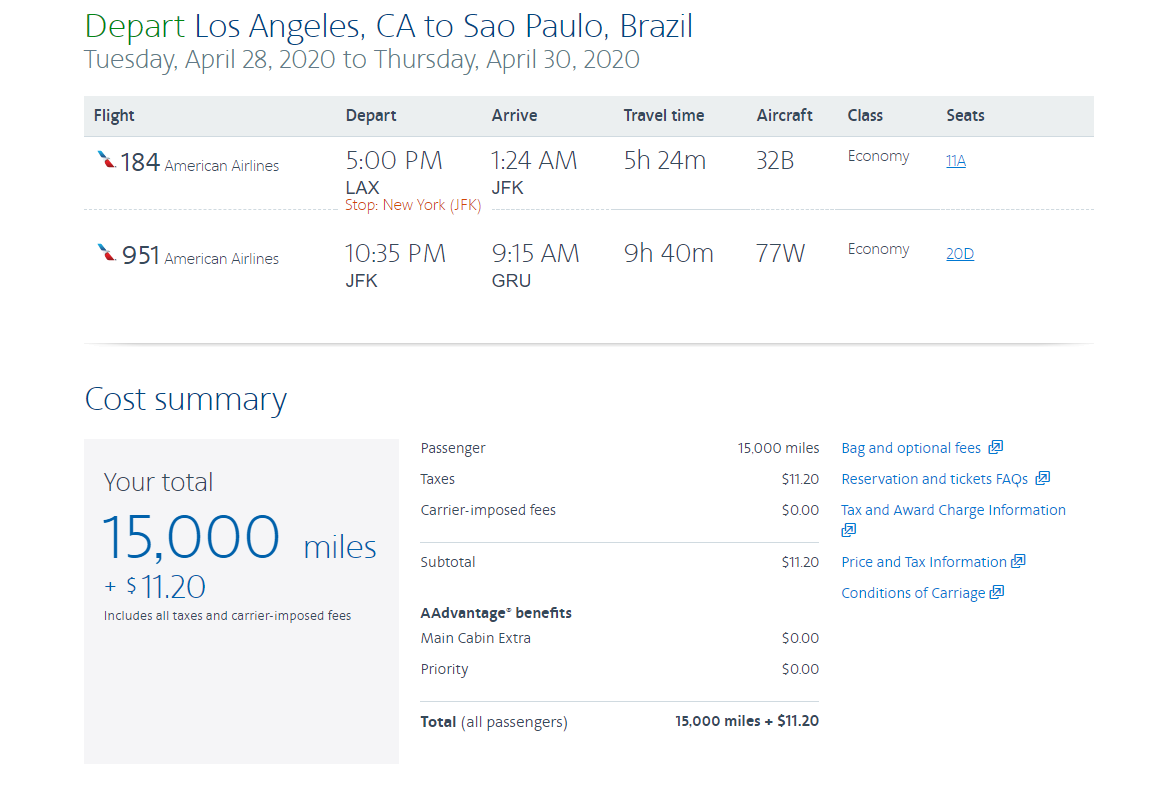This screenshot has height=785, width=1166.
Task: Click the external link icon after Reservation and tickets FAQs
Action: [x=1043, y=478]
